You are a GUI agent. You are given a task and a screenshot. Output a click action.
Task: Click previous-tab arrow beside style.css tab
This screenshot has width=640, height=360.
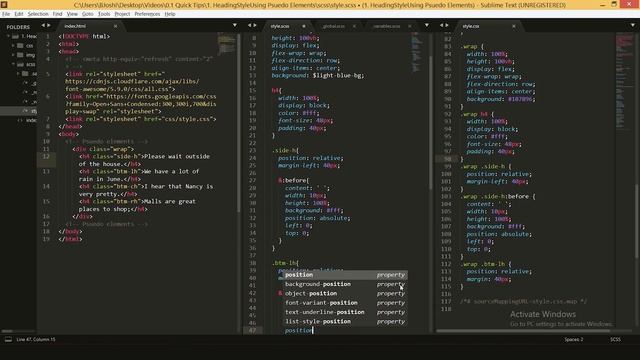pyautogui.click(x=441, y=25)
